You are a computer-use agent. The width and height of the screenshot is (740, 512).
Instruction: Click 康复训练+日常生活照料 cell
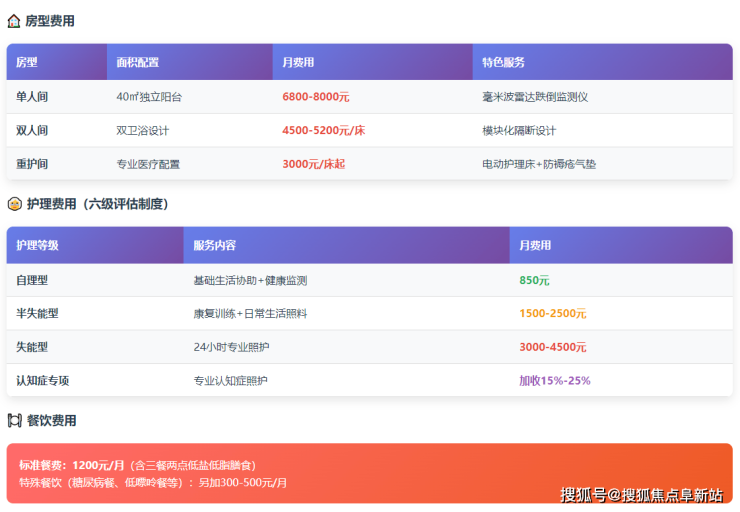251,313
